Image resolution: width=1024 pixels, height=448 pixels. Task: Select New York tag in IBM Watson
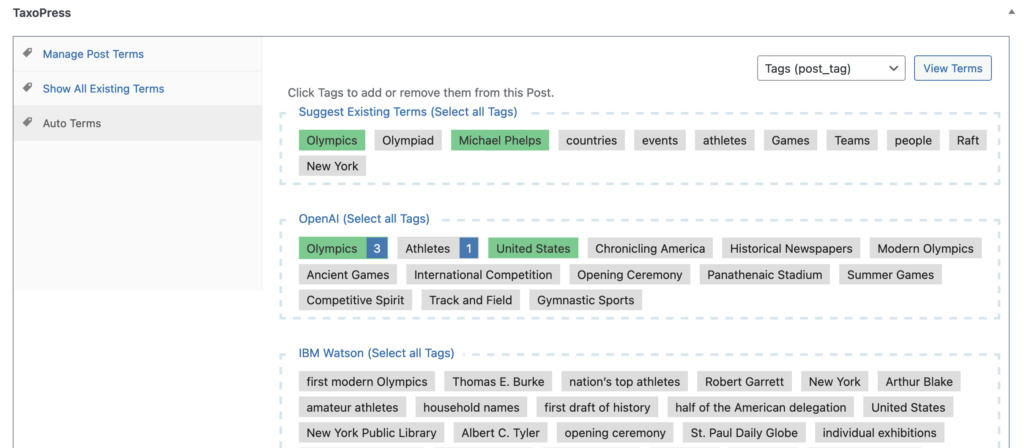pyautogui.click(x=835, y=382)
